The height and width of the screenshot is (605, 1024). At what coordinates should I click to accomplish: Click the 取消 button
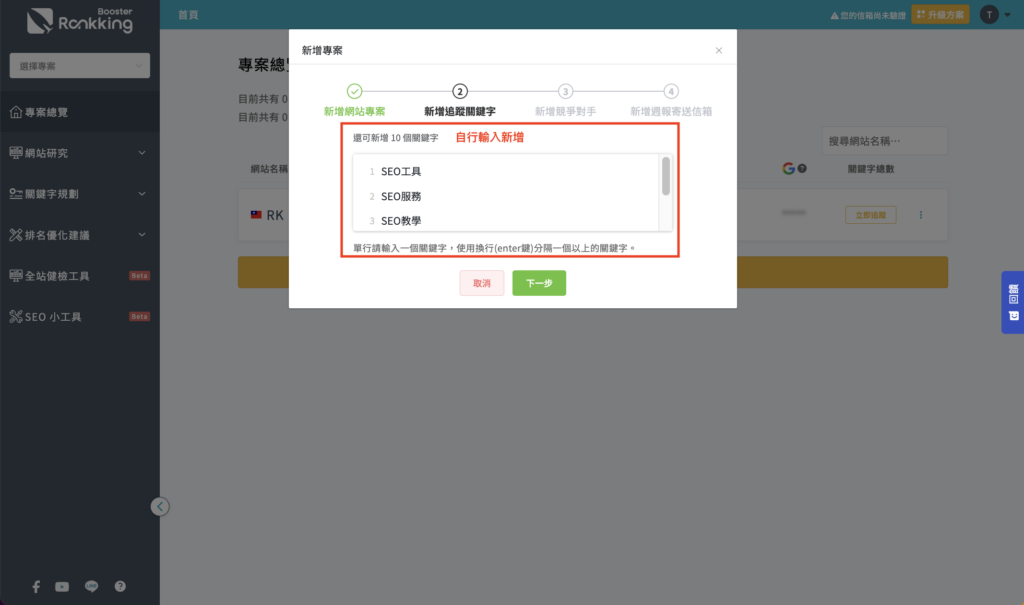[x=482, y=283]
